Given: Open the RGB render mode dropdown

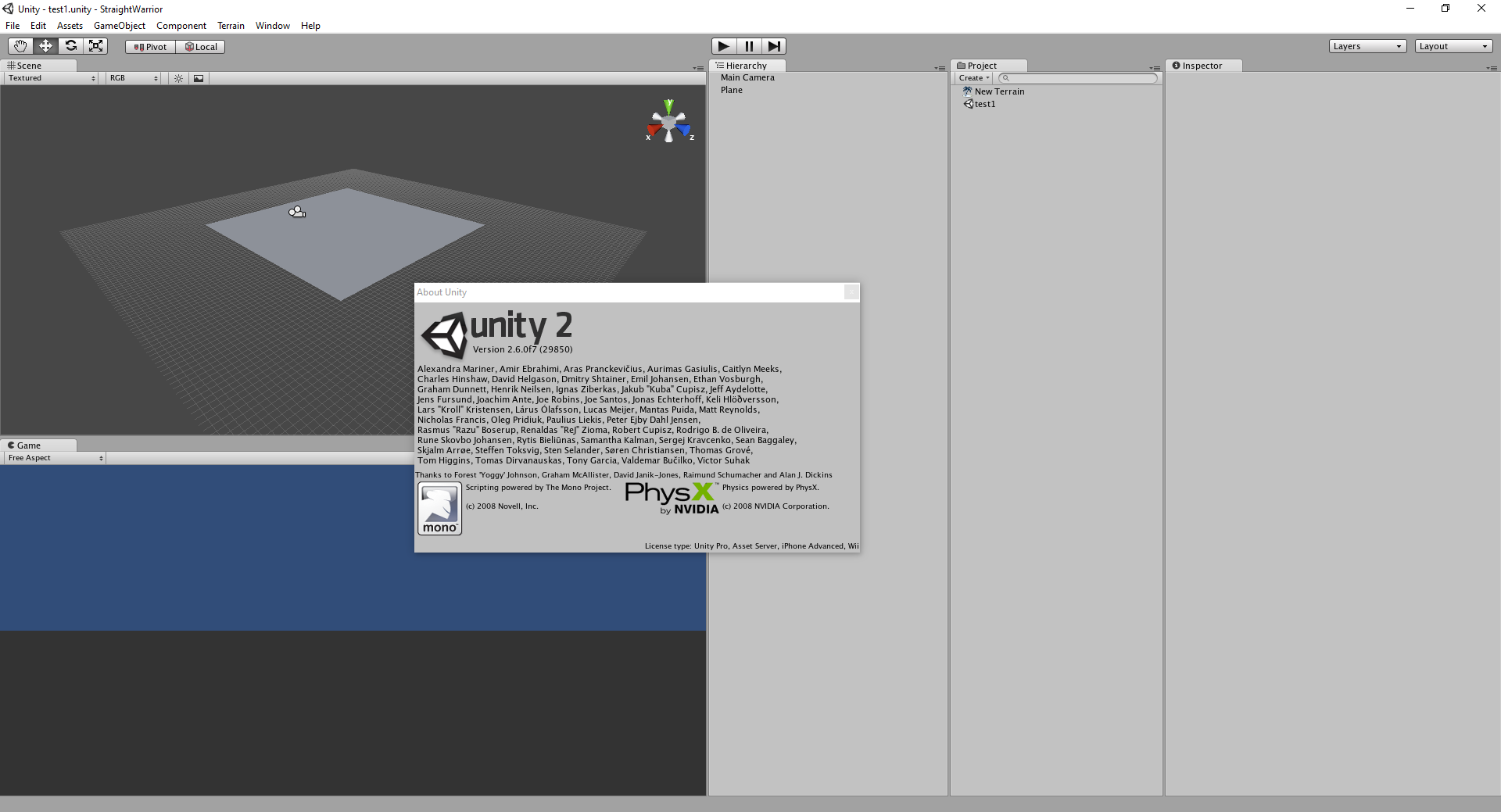Looking at the screenshot, I should pos(134,78).
